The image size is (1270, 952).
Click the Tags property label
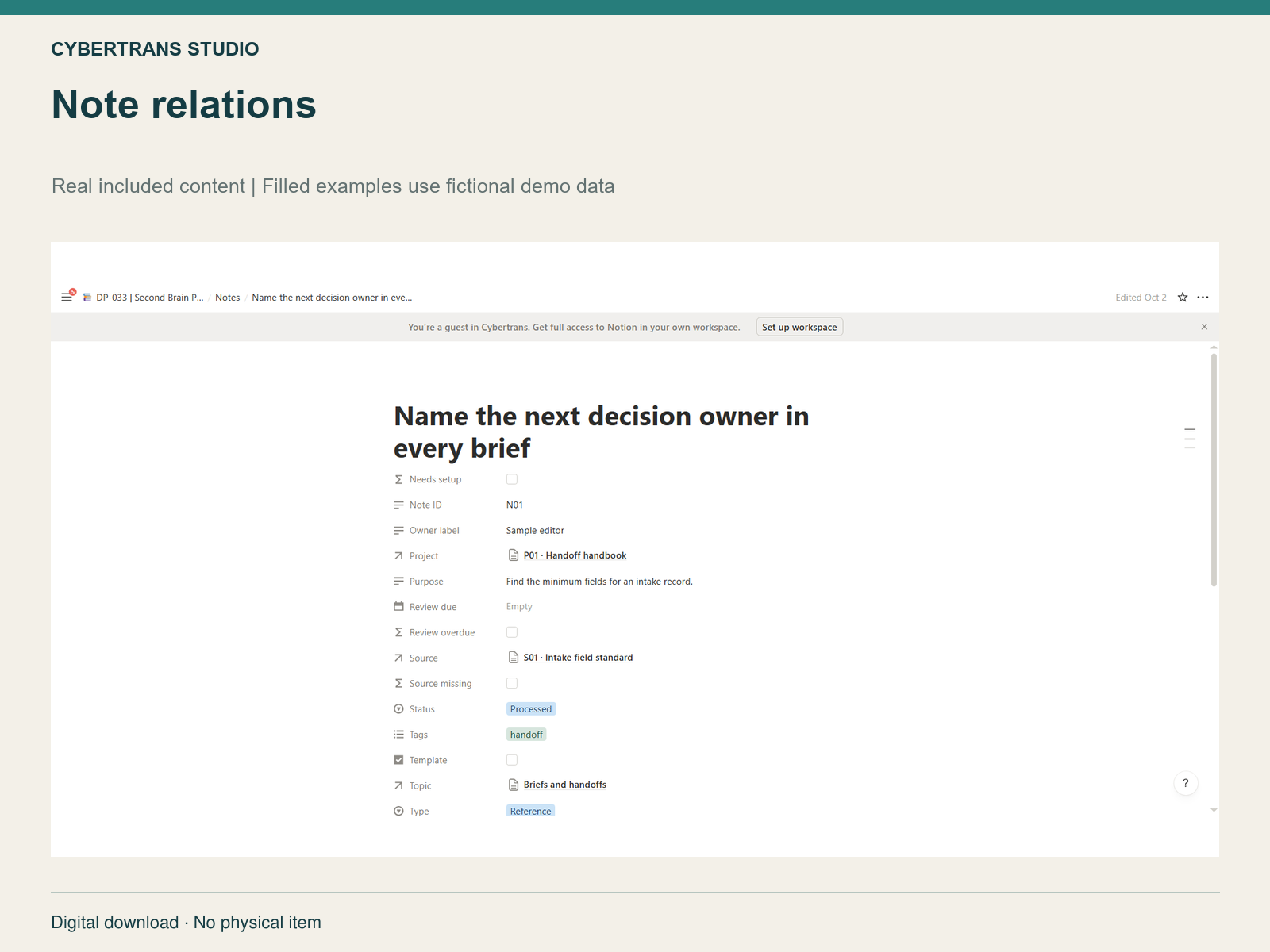coord(418,735)
